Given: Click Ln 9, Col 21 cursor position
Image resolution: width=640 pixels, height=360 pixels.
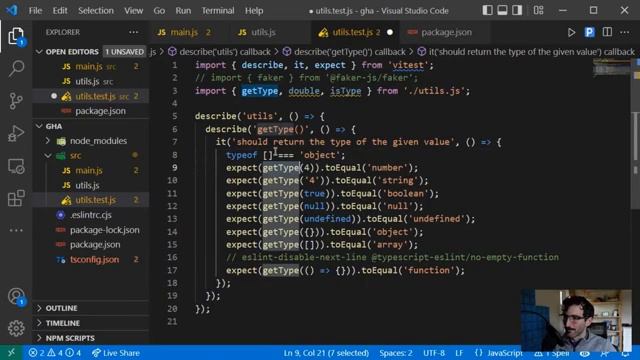Looking at the screenshot, I should (326, 353).
